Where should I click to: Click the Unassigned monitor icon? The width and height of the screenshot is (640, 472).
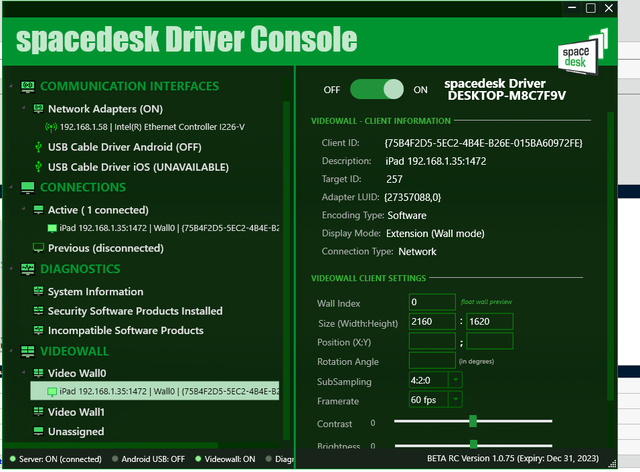click(38, 431)
